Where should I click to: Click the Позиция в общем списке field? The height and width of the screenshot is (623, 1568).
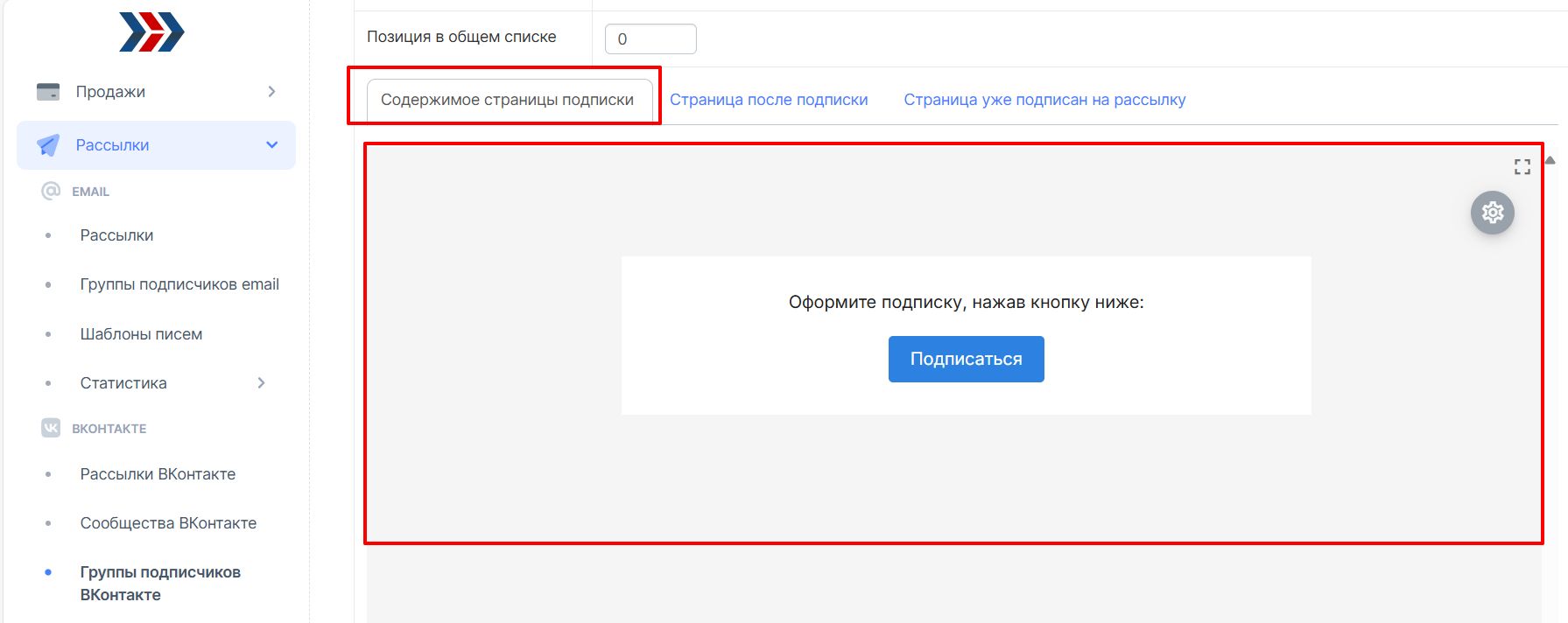(650, 38)
